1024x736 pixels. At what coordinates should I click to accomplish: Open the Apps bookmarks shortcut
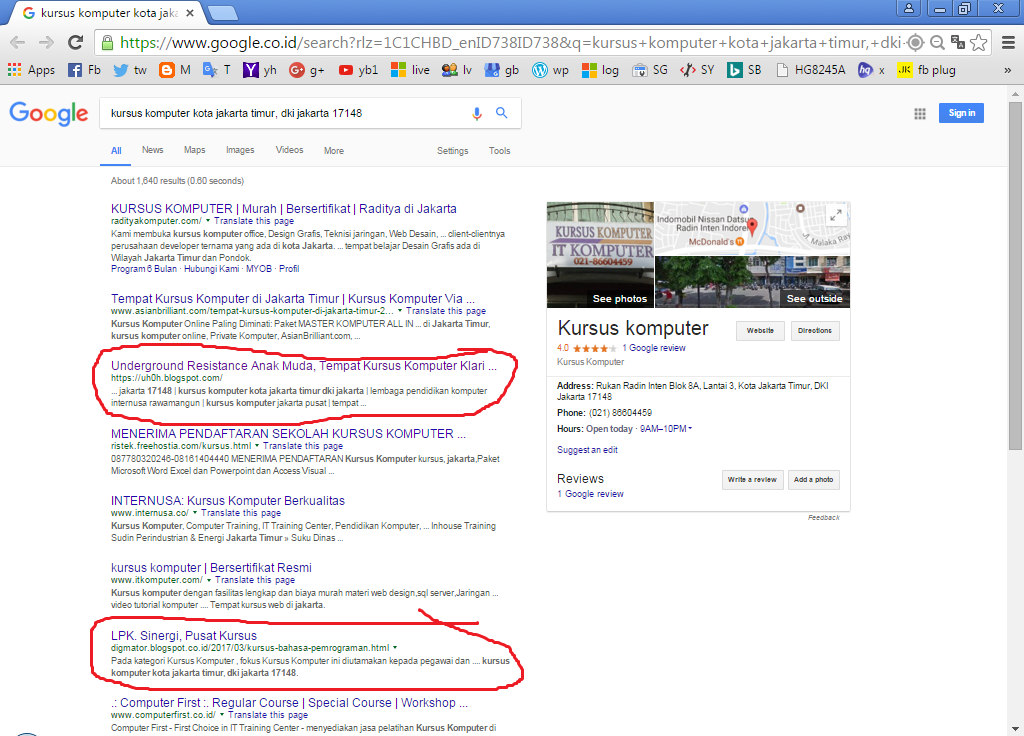point(31,70)
